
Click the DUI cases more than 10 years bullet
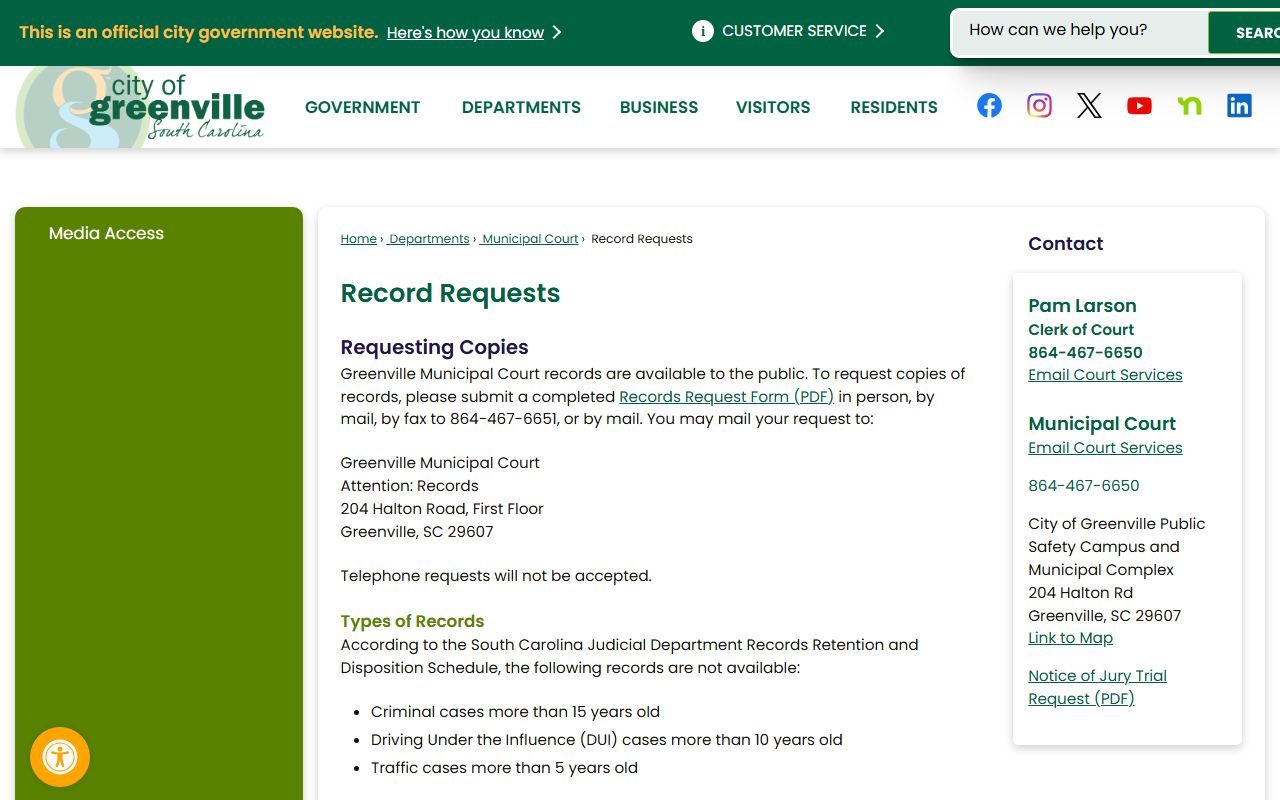(x=607, y=740)
